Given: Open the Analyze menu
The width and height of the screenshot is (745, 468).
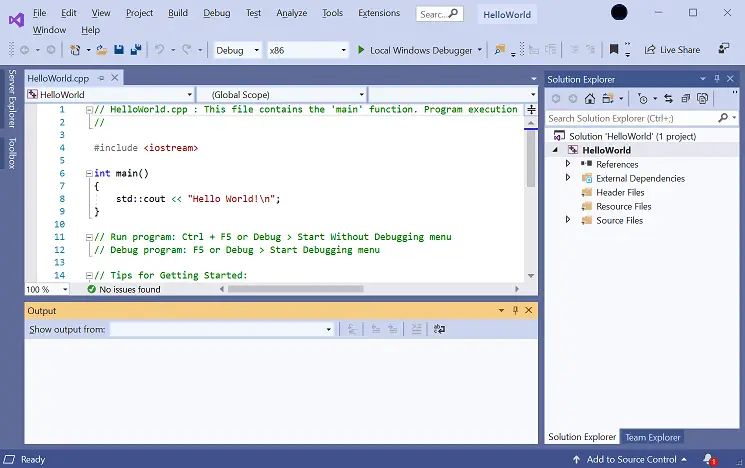Looking at the screenshot, I should (x=292, y=13).
